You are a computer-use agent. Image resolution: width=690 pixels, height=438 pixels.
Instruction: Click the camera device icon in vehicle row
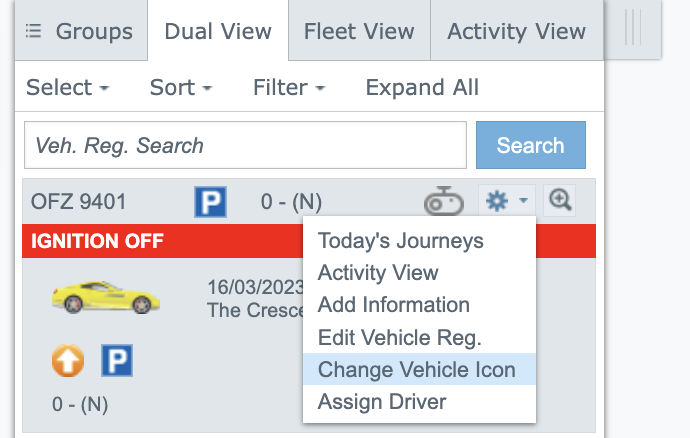(443, 202)
